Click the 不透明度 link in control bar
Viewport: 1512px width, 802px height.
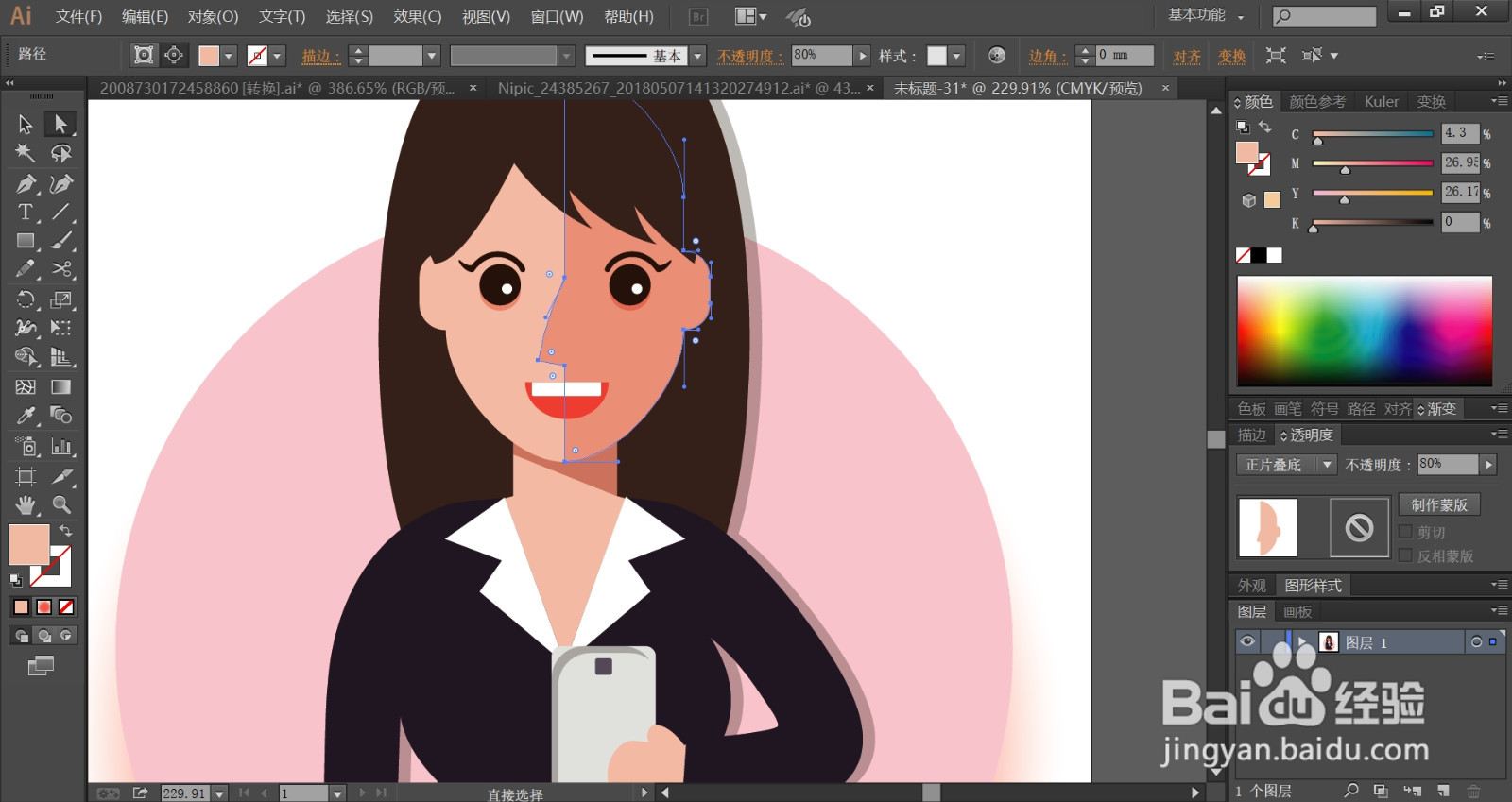pyautogui.click(x=751, y=57)
